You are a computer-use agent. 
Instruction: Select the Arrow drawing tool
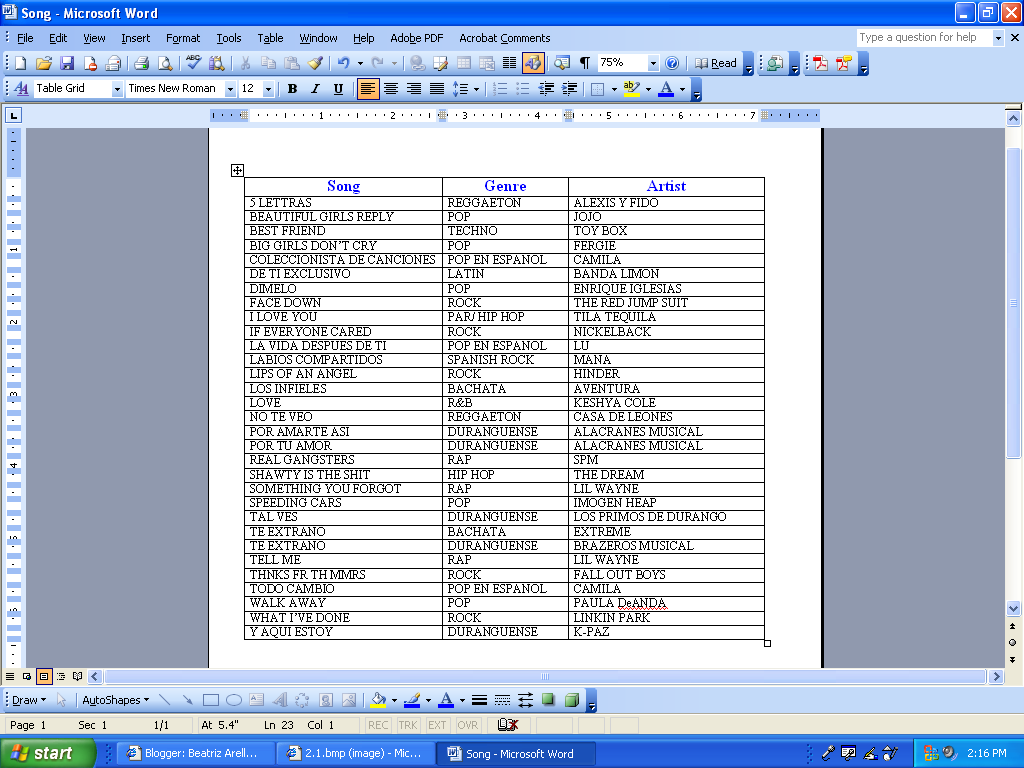187,700
